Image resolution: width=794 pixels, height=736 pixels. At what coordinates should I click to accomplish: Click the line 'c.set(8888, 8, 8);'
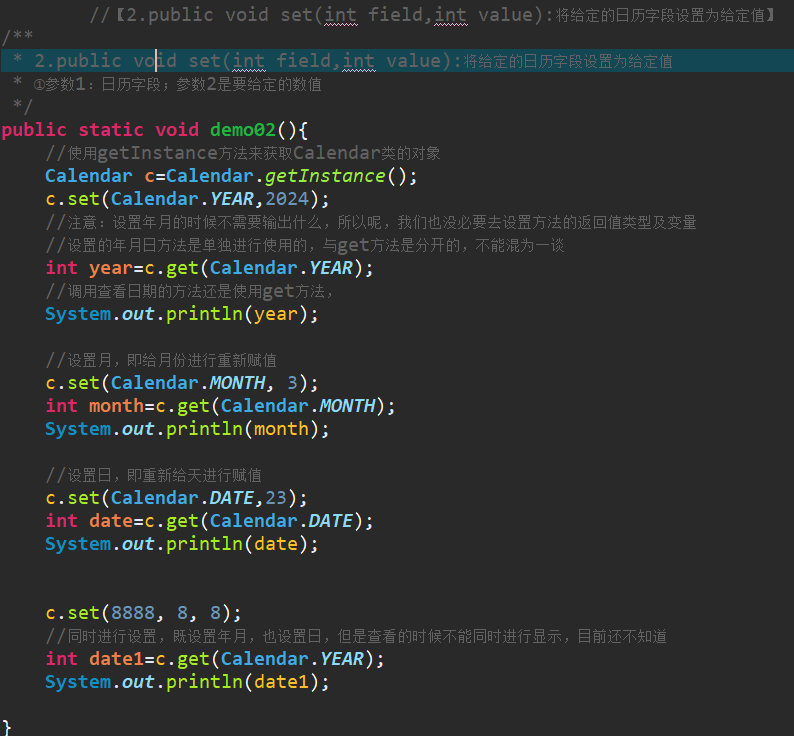coord(143,613)
